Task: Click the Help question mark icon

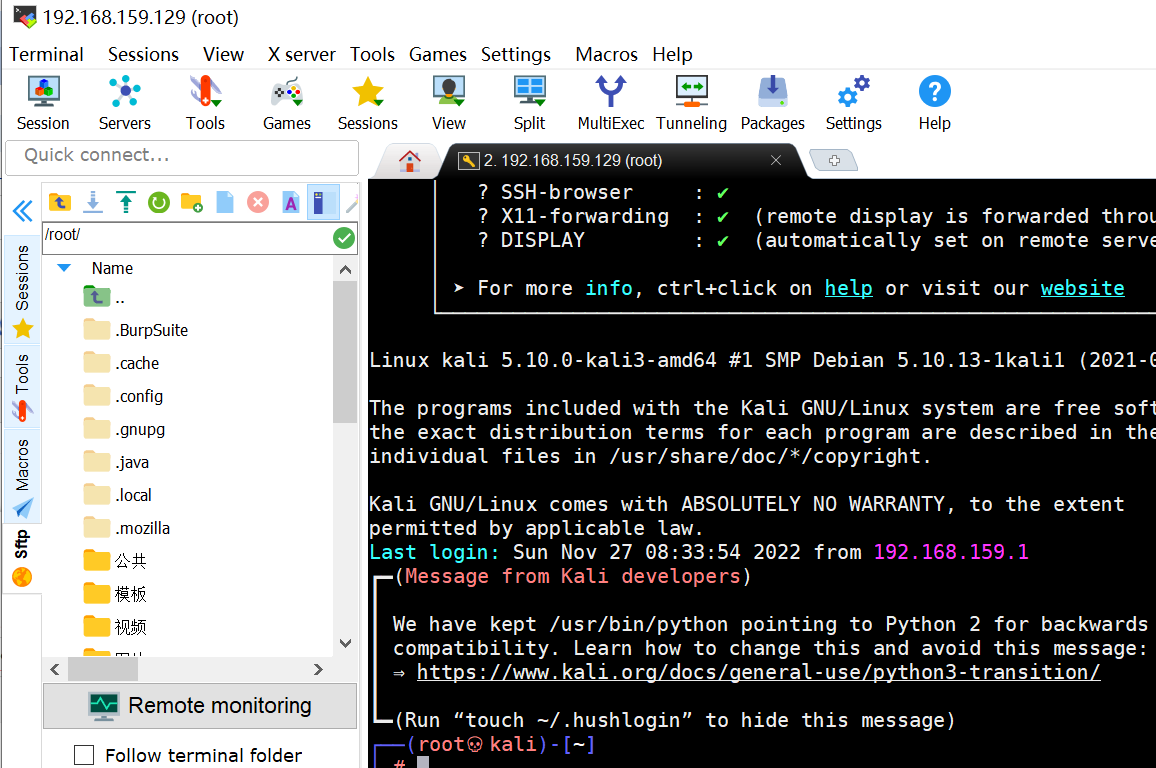Action: tap(934, 102)
